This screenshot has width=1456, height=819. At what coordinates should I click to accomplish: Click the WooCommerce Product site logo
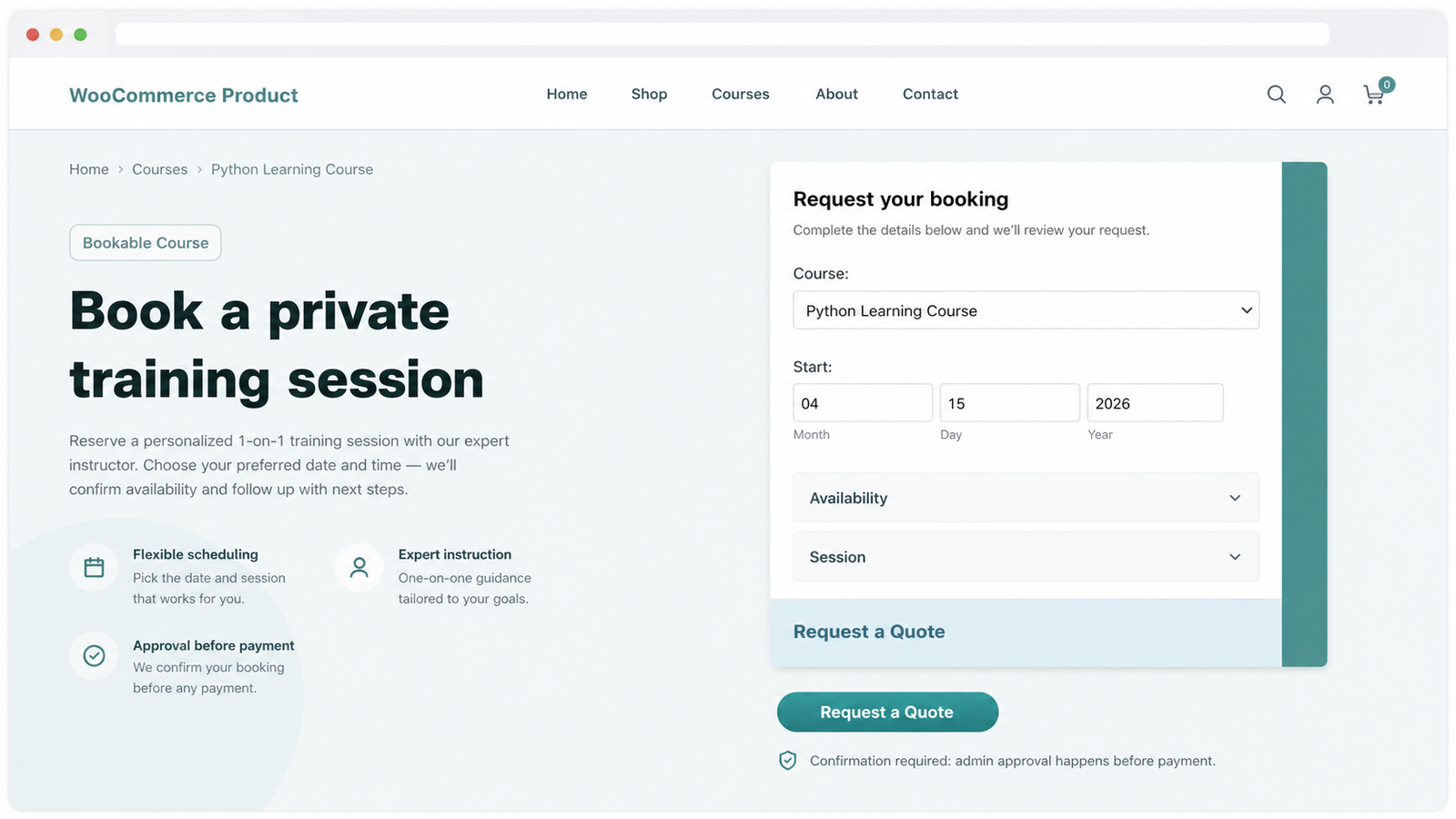184,96
